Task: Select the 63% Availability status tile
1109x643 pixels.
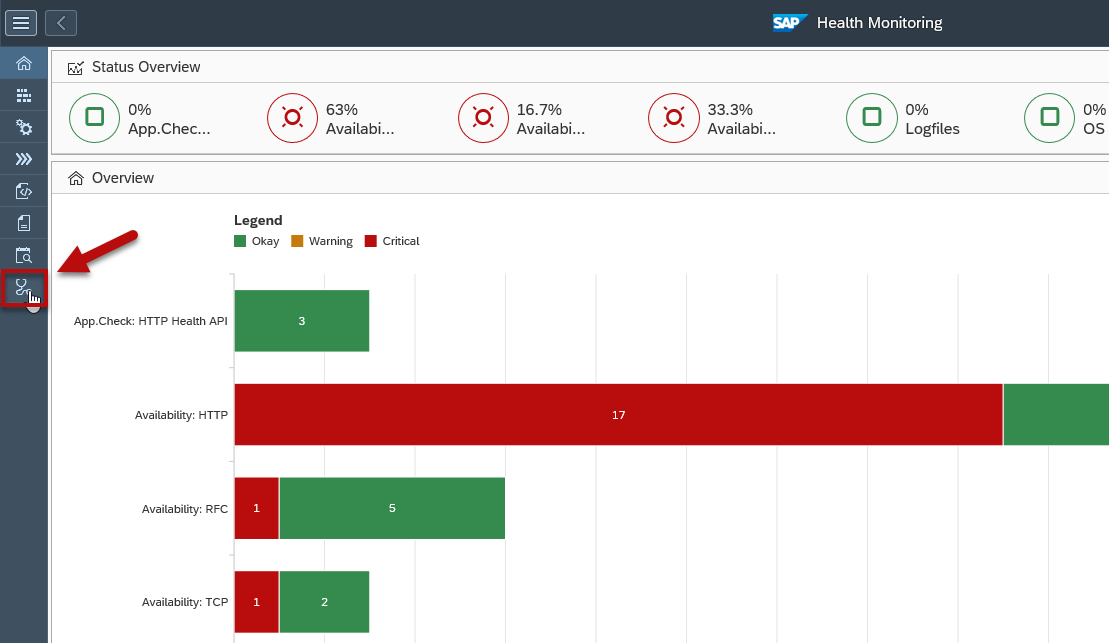Action: [x=331, y=118]
